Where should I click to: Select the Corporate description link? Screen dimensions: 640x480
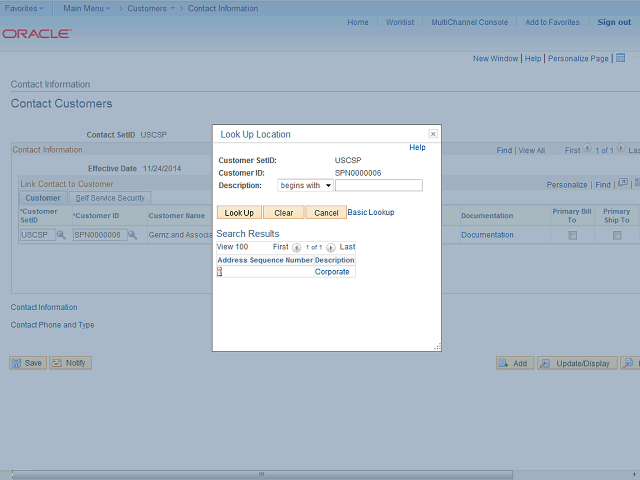(332, 272)
